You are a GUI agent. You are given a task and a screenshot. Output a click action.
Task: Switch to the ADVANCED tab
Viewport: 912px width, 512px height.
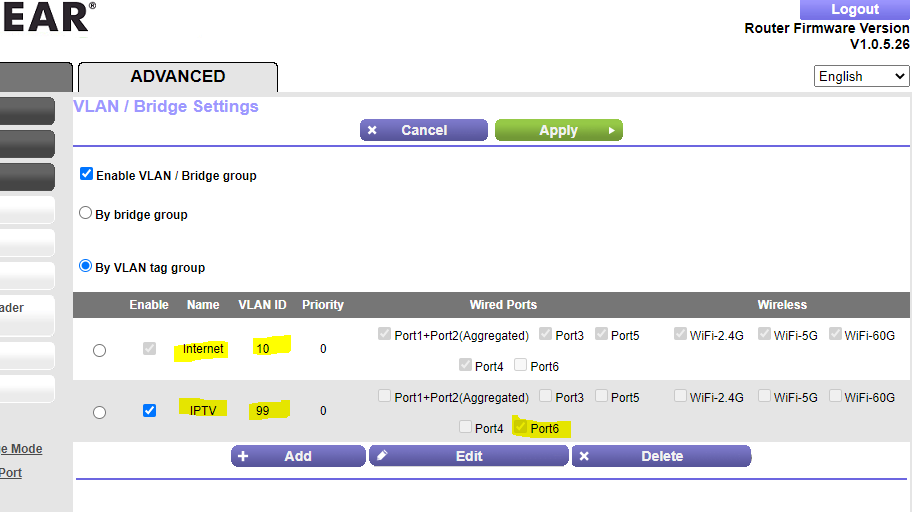(x=178, y=76)
